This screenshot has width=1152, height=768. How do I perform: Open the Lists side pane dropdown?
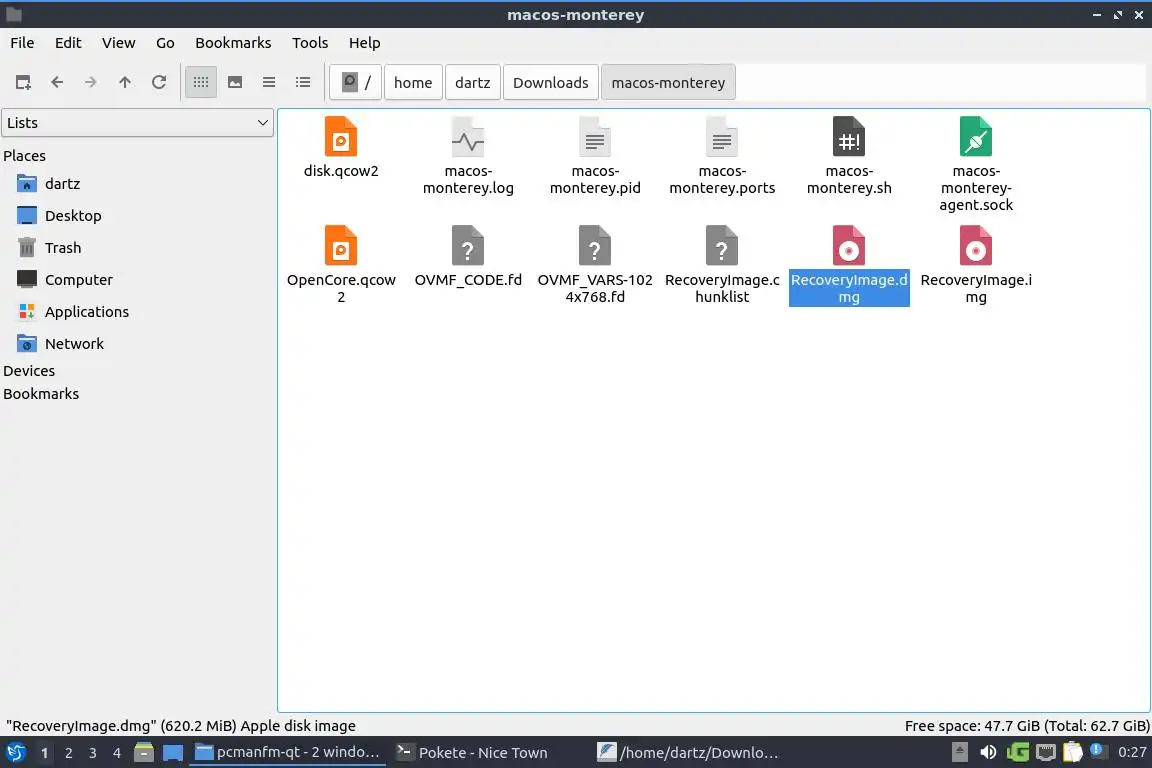click(x=137, y=123)
